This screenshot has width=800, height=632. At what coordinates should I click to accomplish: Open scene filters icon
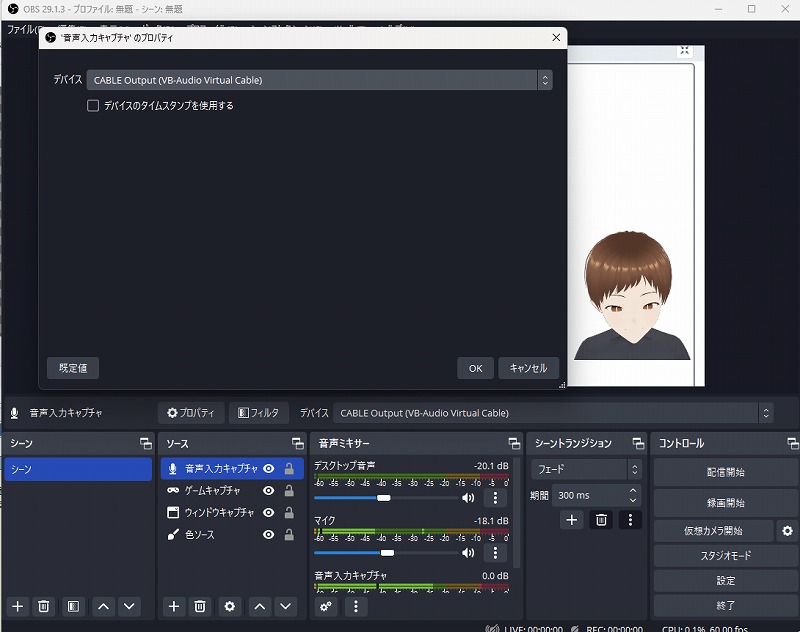(x=73, y=606)
